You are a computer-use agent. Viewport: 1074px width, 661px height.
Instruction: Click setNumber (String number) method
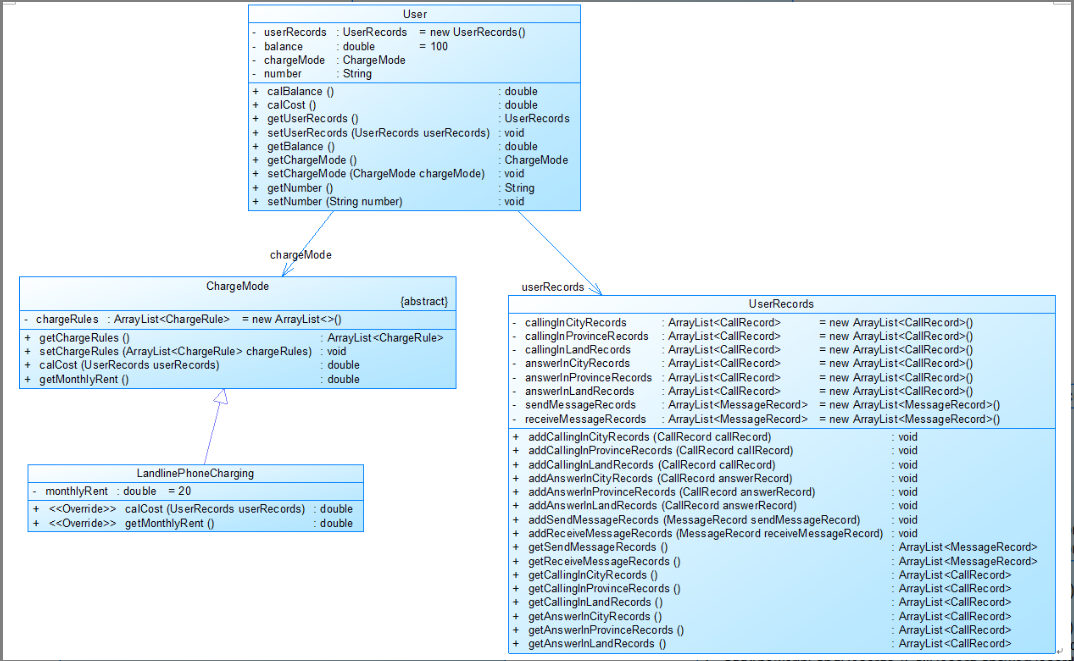pyautogui.click(x=388, y=202)
